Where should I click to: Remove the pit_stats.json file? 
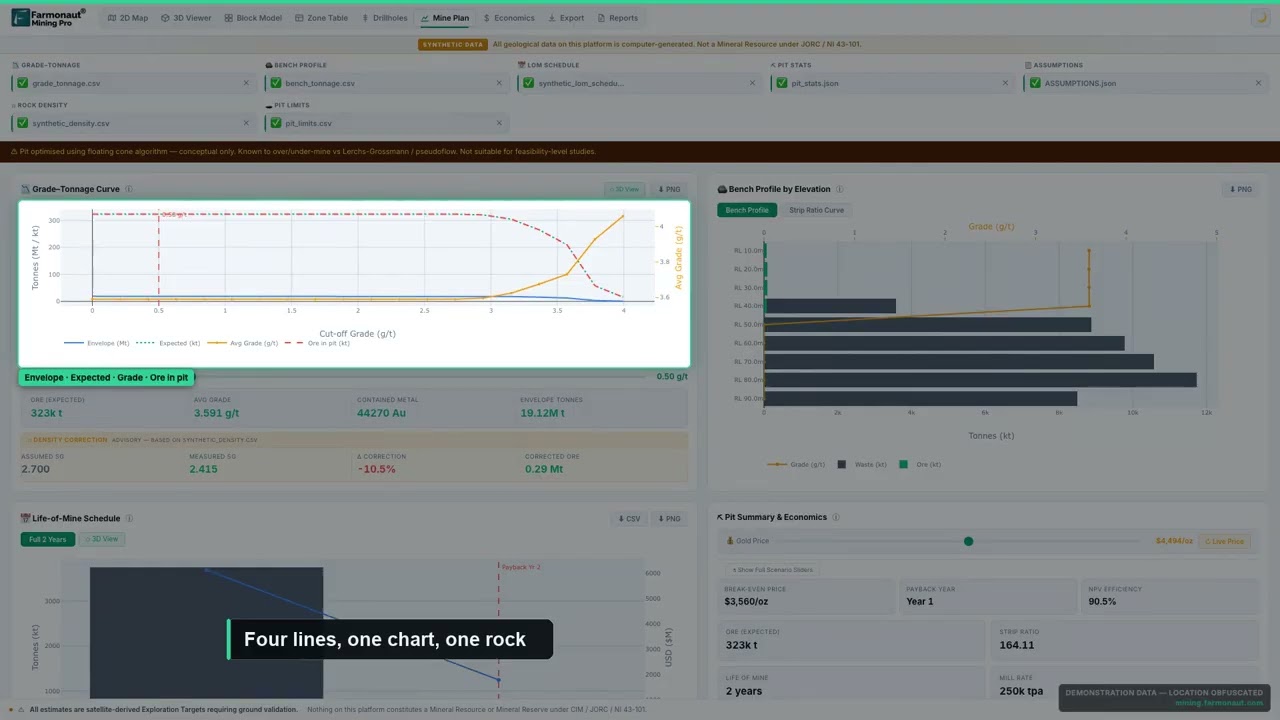coord(1005,83)
